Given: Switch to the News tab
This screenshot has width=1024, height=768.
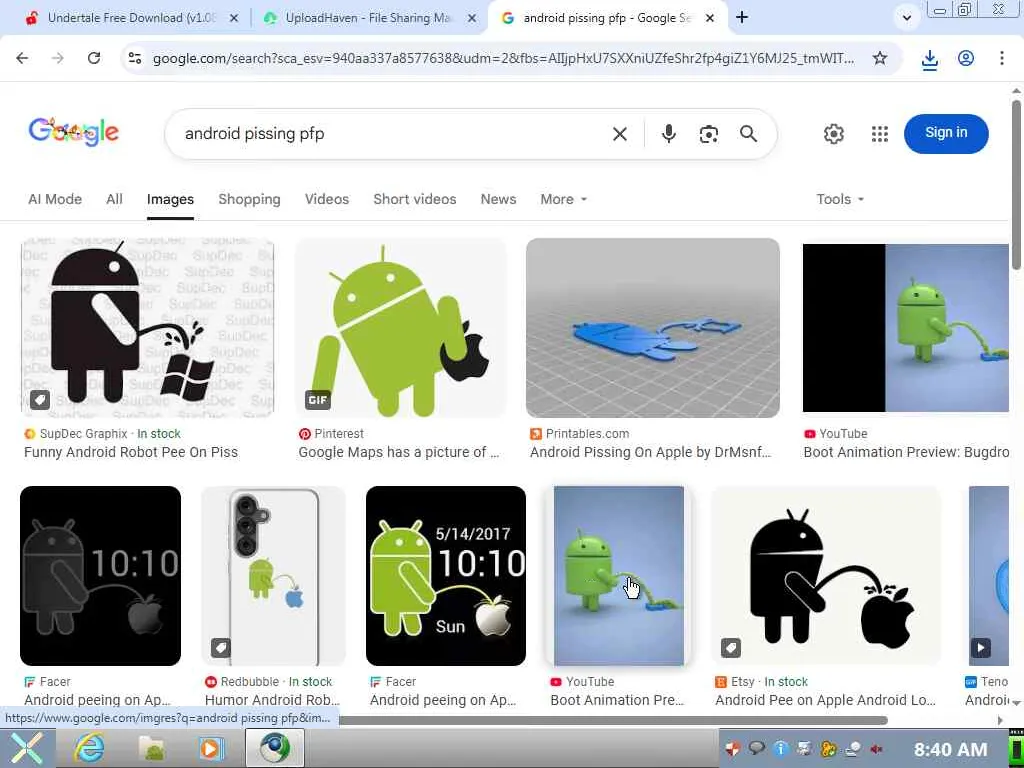Looking at the screenshot, I should [x=498, y=199].
